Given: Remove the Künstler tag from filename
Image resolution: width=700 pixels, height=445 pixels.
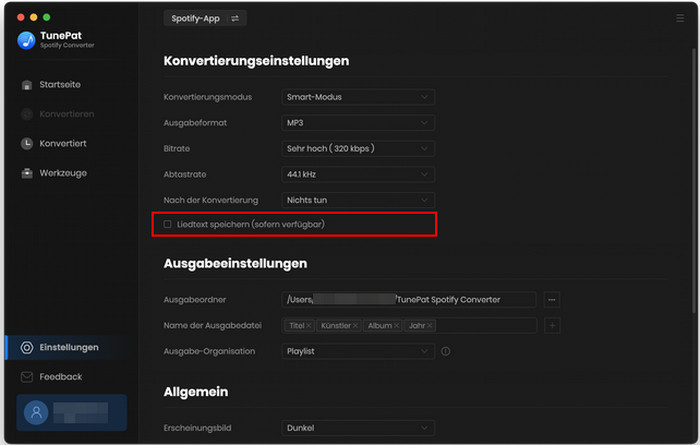Looking at the screenshot, I should [x=355, y=325].
